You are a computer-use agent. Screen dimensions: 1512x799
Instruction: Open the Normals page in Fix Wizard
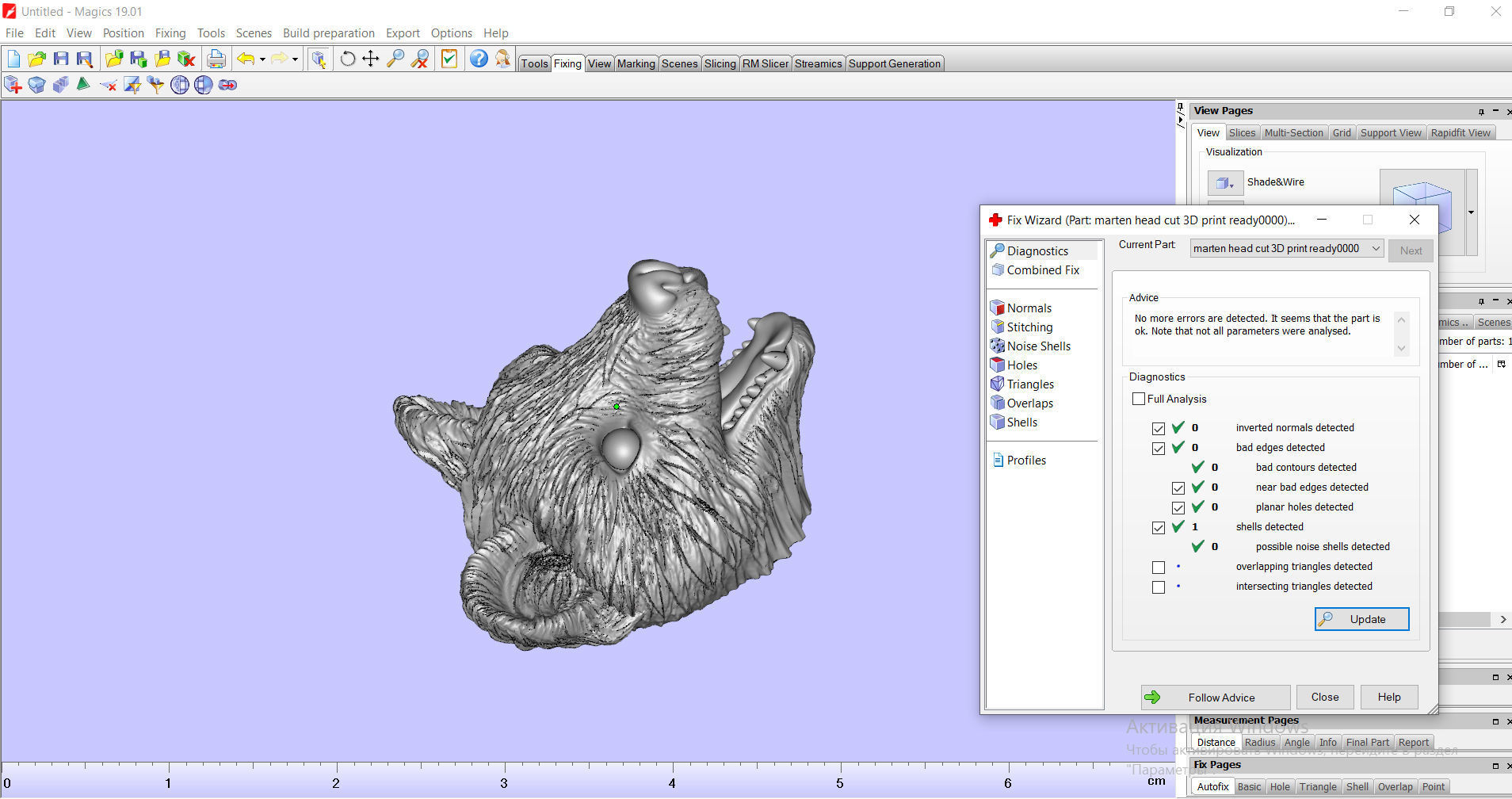[x=1029, y=308]
